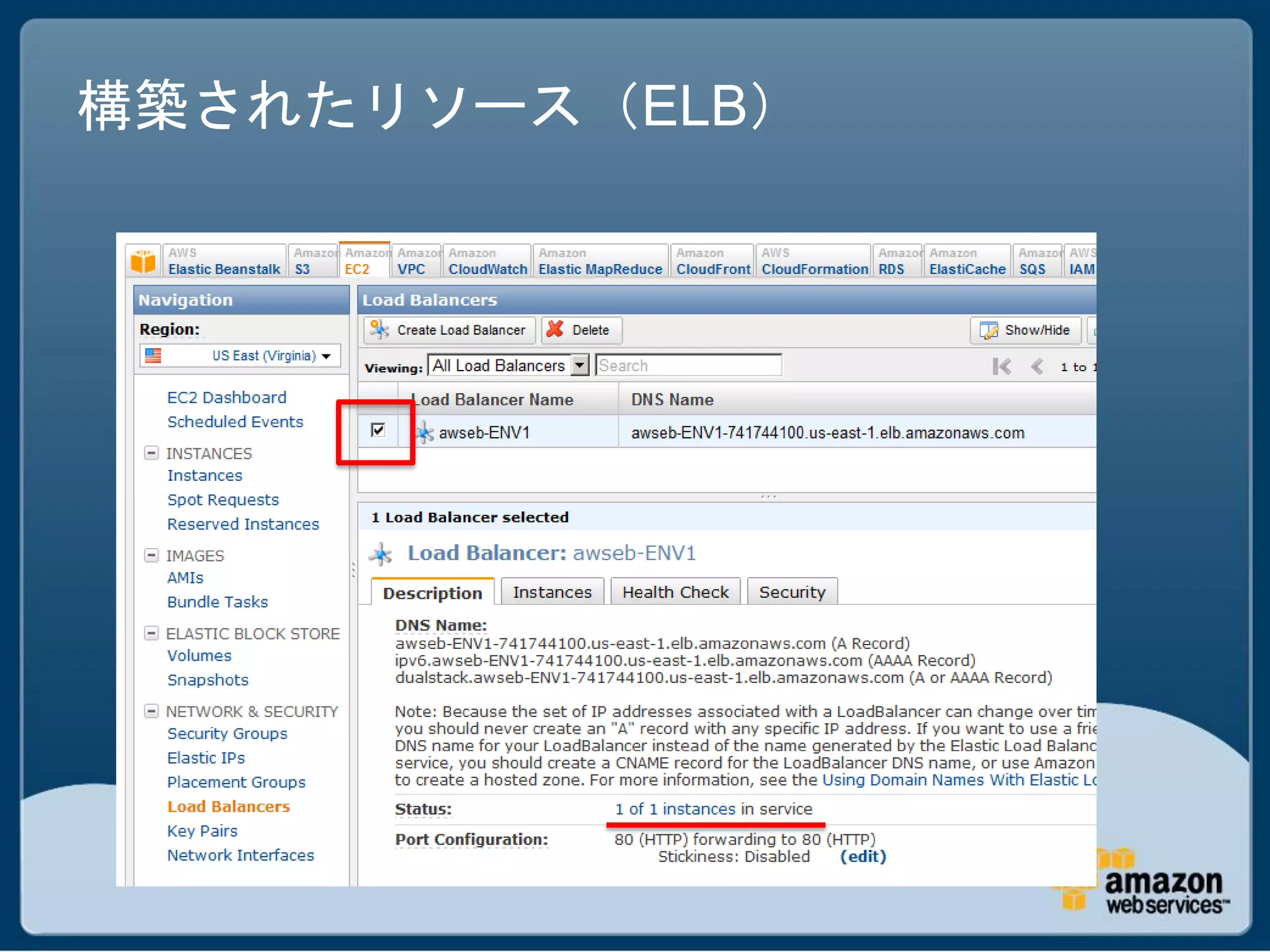Click the vertical navigation panel splitter handle
The image size is (1270, 952).
coord(353,570)
